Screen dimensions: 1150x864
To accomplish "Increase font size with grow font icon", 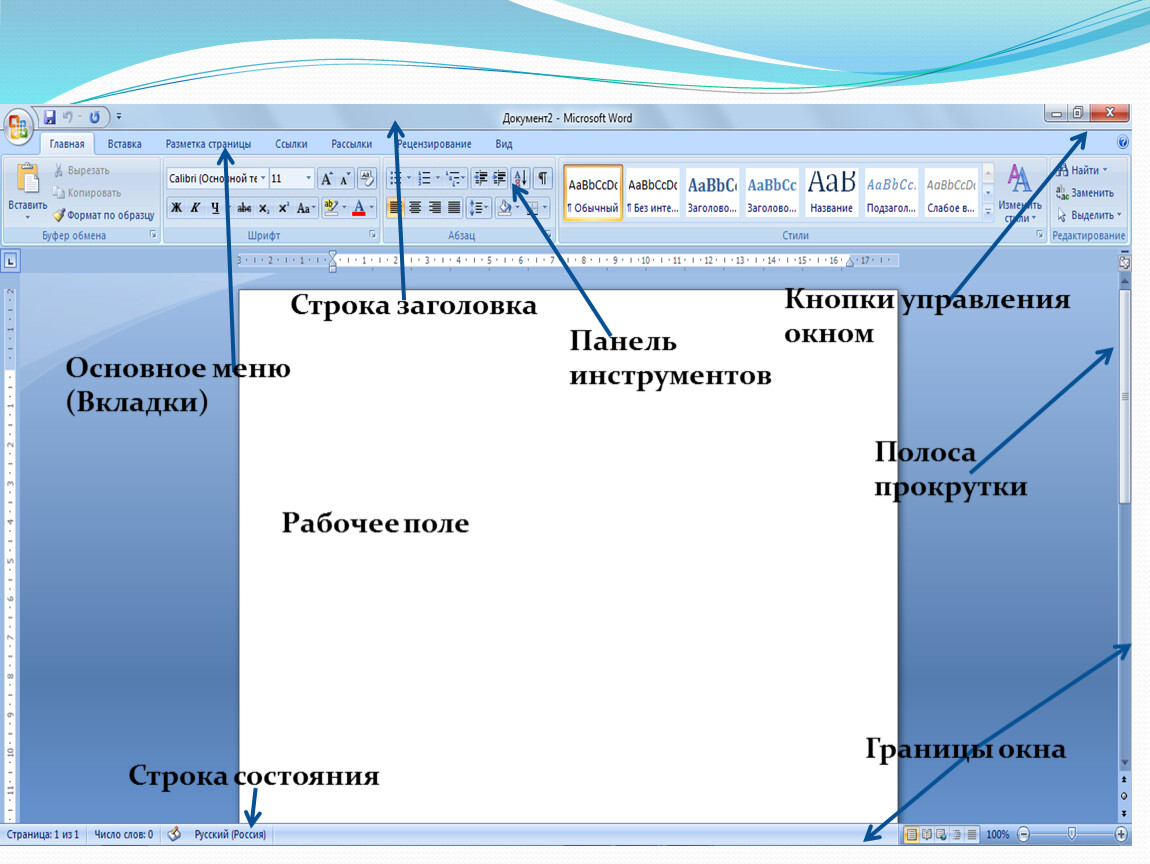I will tap(327, 178).
